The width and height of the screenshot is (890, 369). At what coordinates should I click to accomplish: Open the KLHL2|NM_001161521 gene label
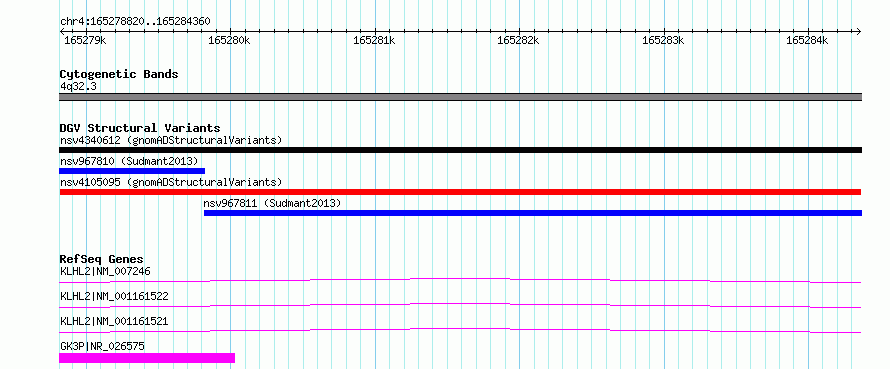pos(114,321)
